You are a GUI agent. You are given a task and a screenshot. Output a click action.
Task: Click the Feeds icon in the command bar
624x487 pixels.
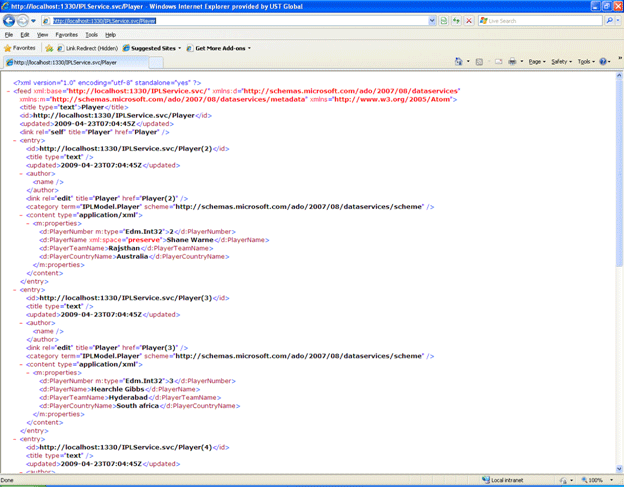479,61
